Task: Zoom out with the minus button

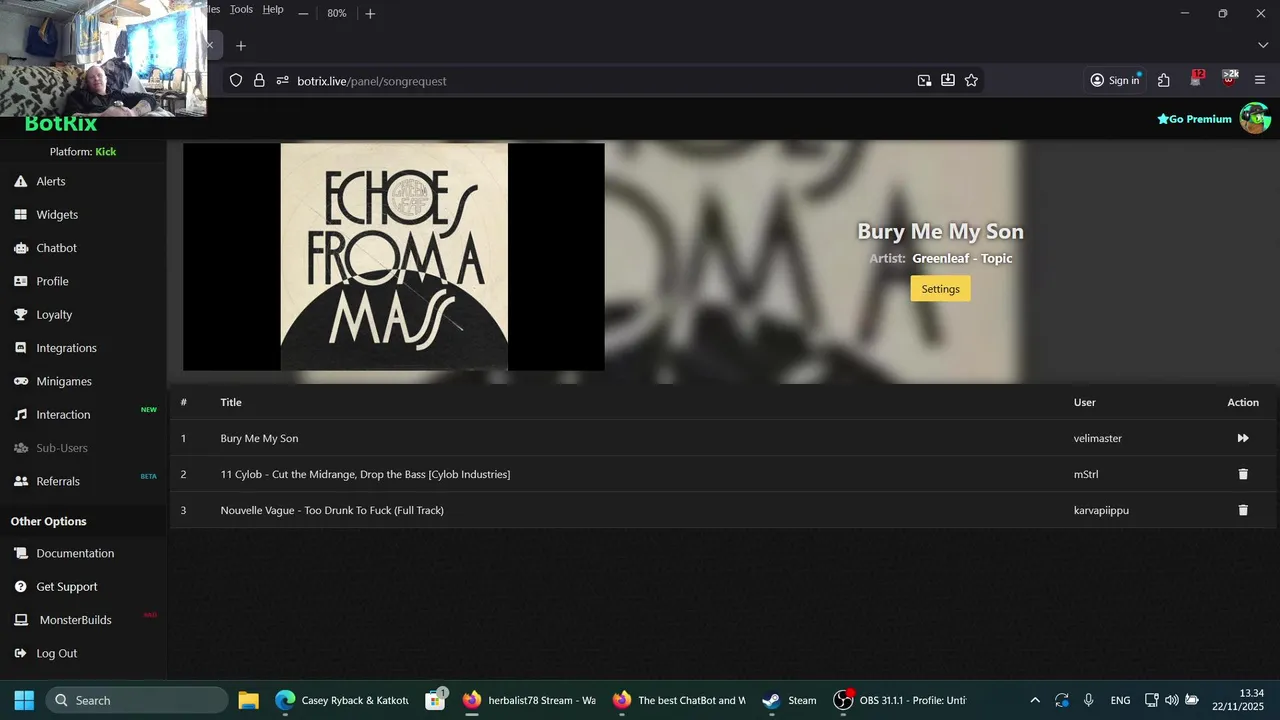Action: (303, 13)
